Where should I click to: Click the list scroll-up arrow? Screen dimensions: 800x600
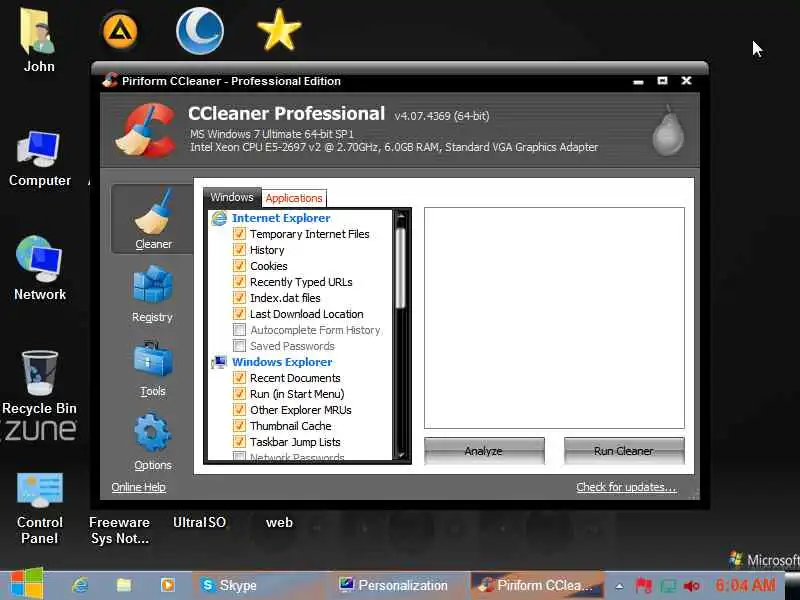(x=401, y=217)
